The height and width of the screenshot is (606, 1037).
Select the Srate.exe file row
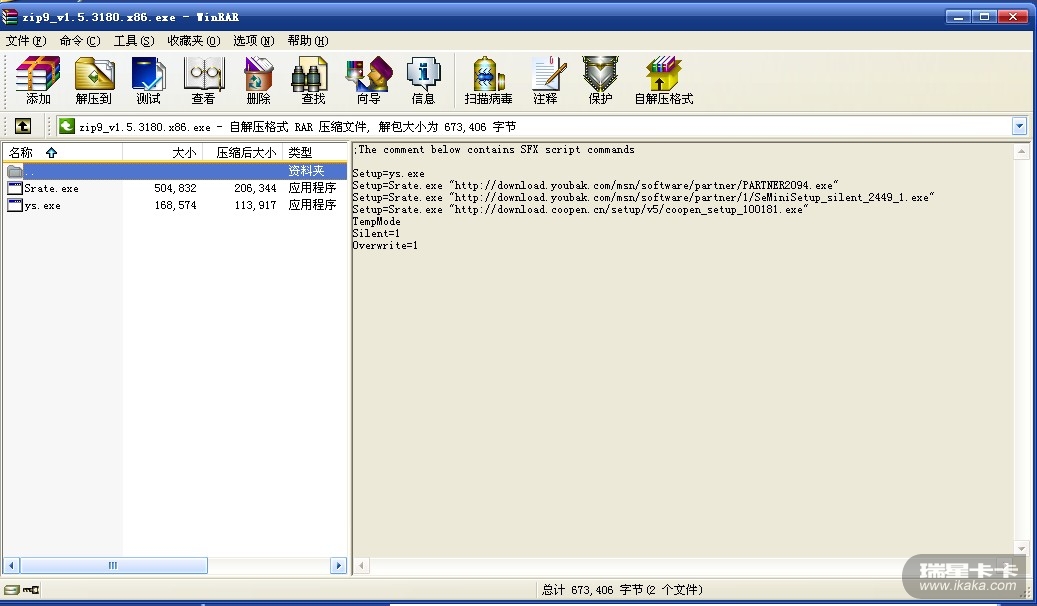[175, 188]
